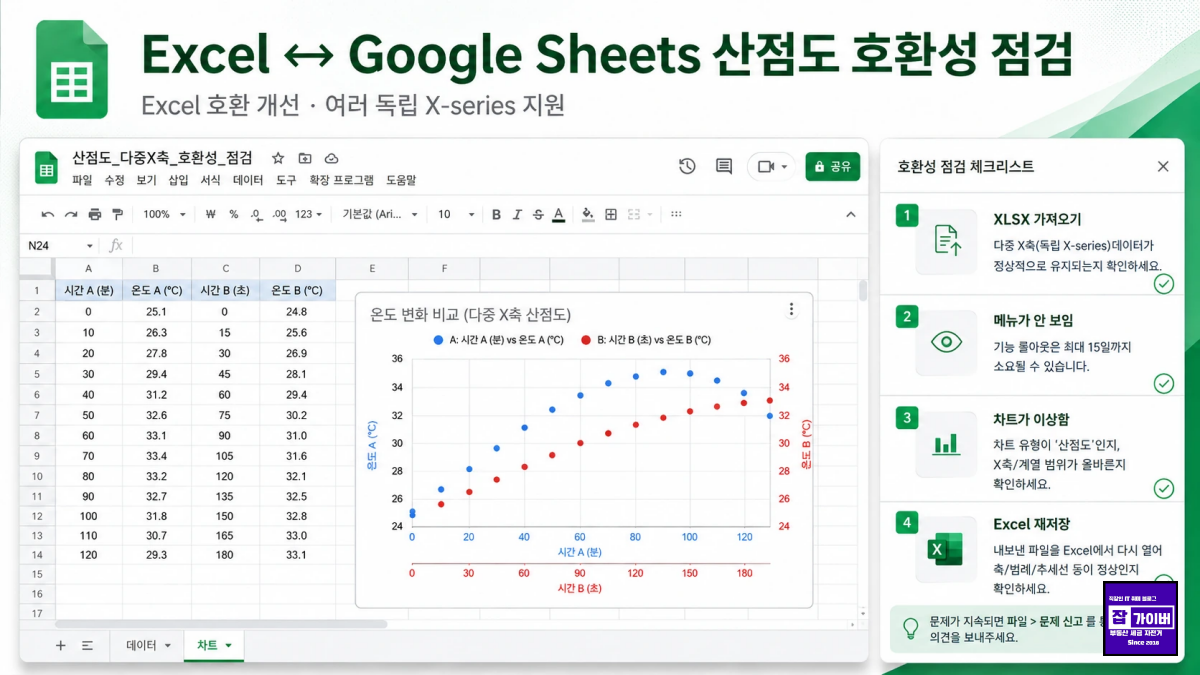1200x675 pixels.
Task: Open the 삽입 menu
Action: tap(178, 180)
